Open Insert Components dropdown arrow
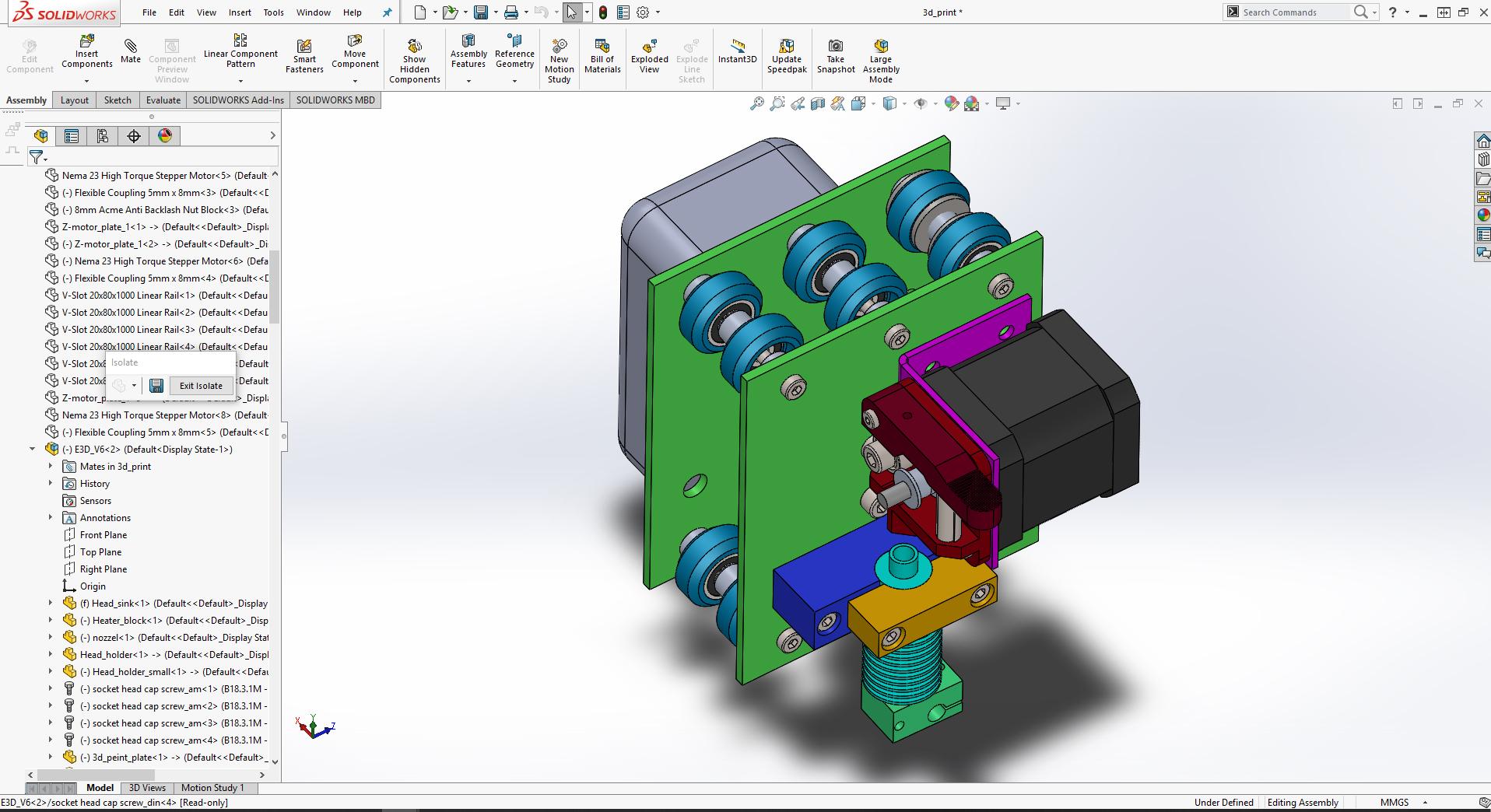The image size is (1491, 812). pos(86,81)
